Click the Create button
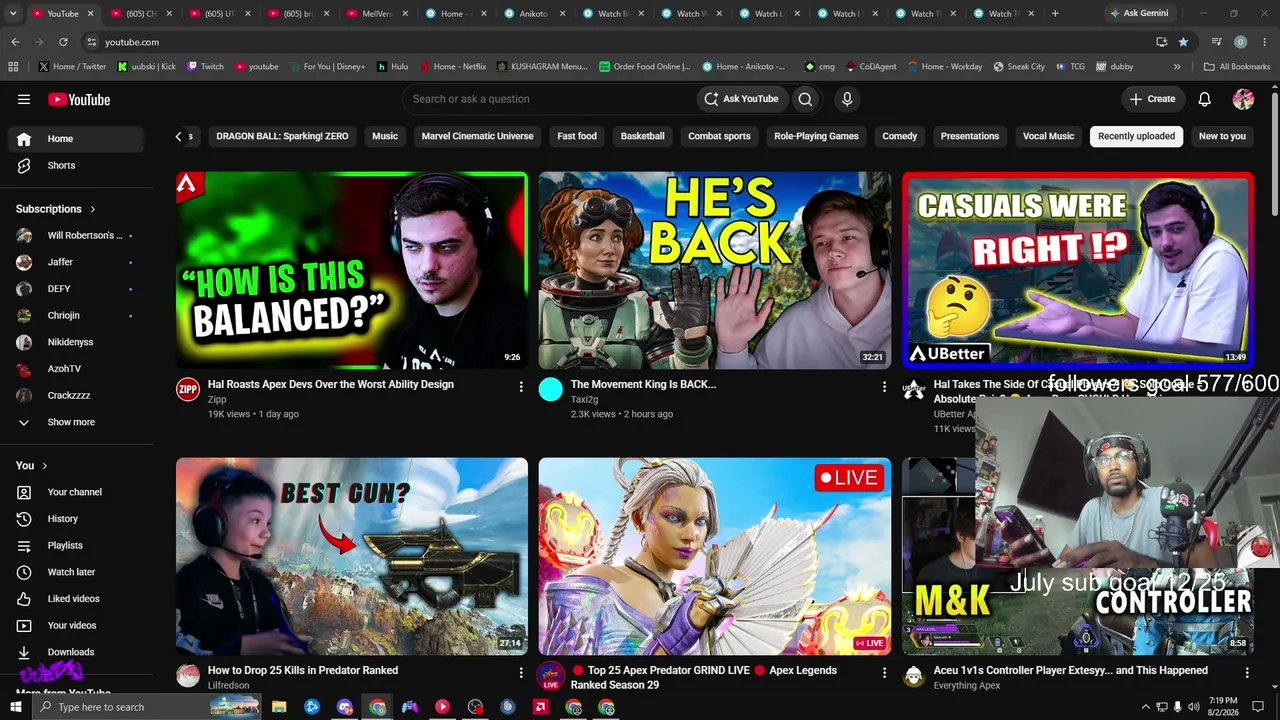The image size is (1280, 720). click(1152, 99)
